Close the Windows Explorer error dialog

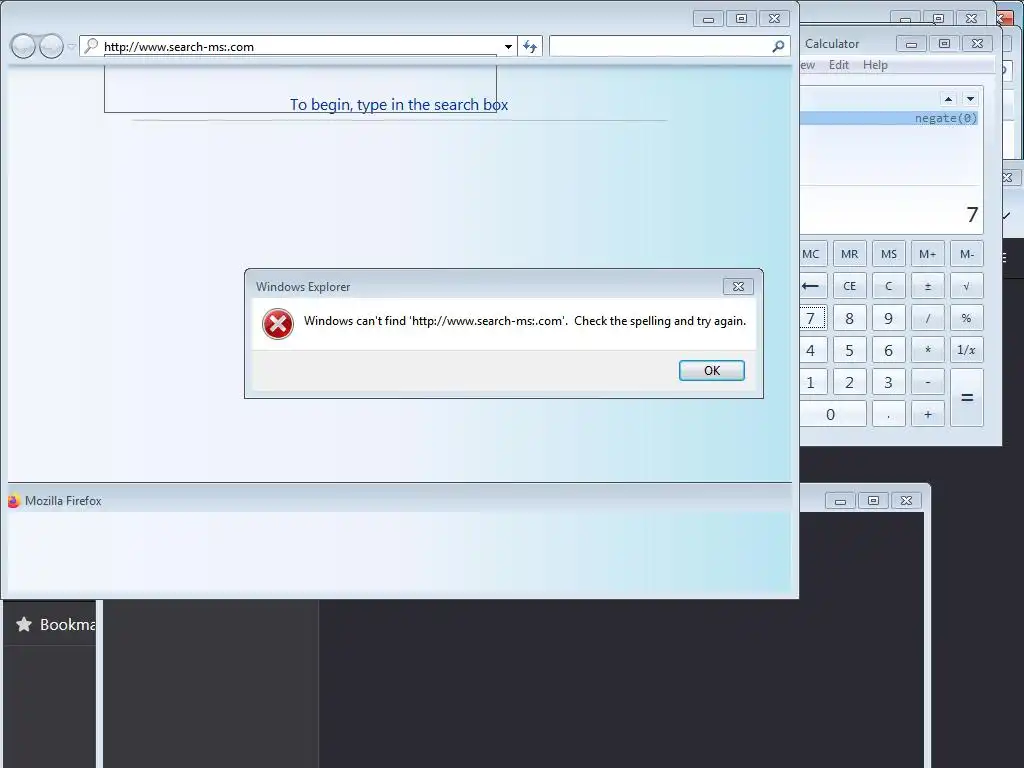(738, 286)
